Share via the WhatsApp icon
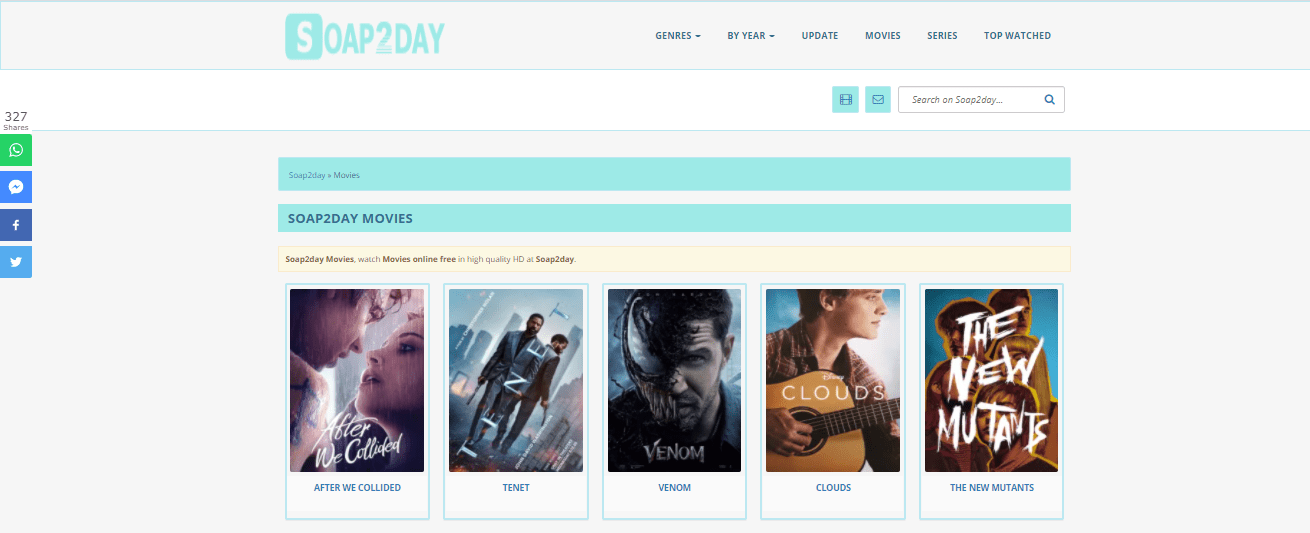1310x533 pixels. (16, 150)
